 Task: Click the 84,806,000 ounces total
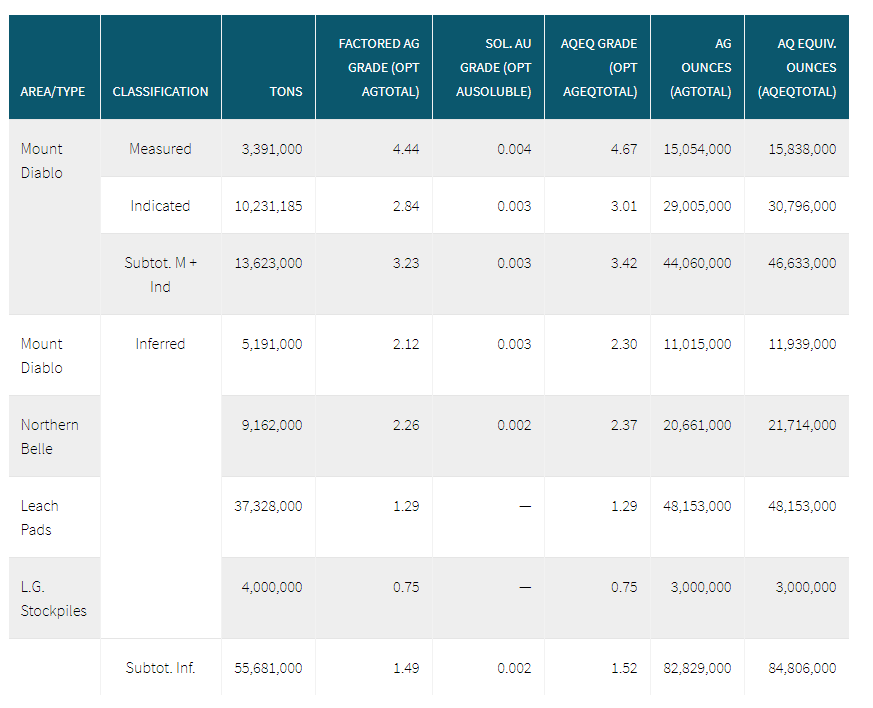[x=802, y=668]
